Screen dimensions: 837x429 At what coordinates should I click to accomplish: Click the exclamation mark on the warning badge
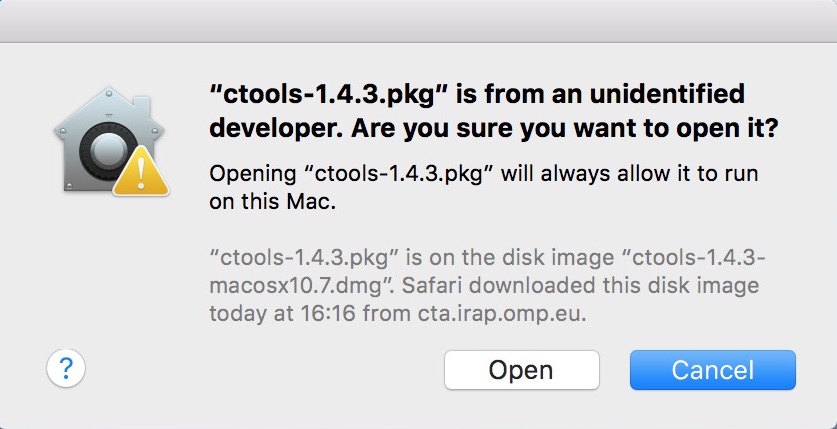point(140,176)
